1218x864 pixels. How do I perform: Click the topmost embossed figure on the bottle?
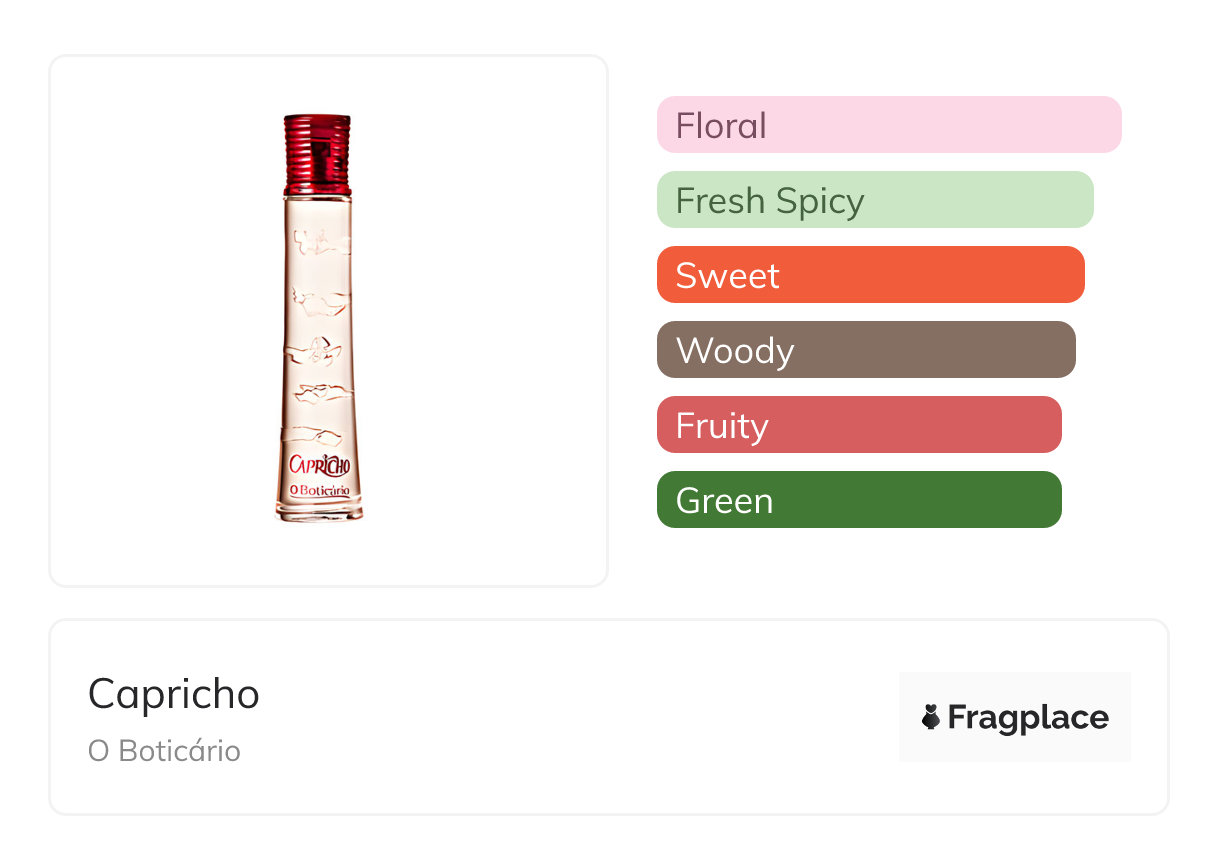tap(320, 240)
